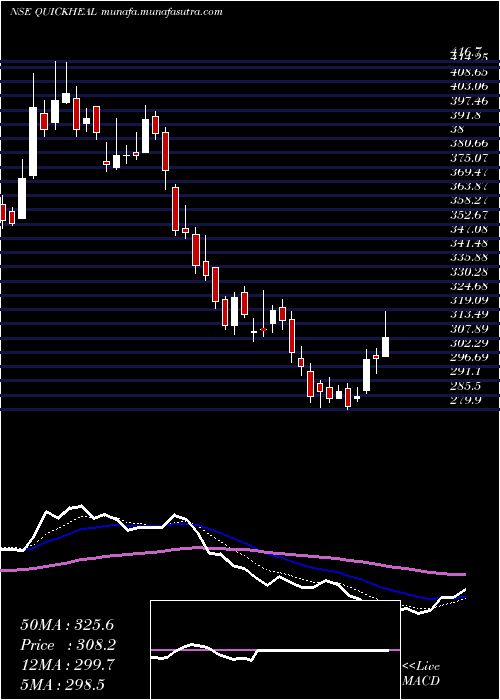Click the 12MA : 299.7 value
Screen dimensions: 500x700
[x=68, y=664]
